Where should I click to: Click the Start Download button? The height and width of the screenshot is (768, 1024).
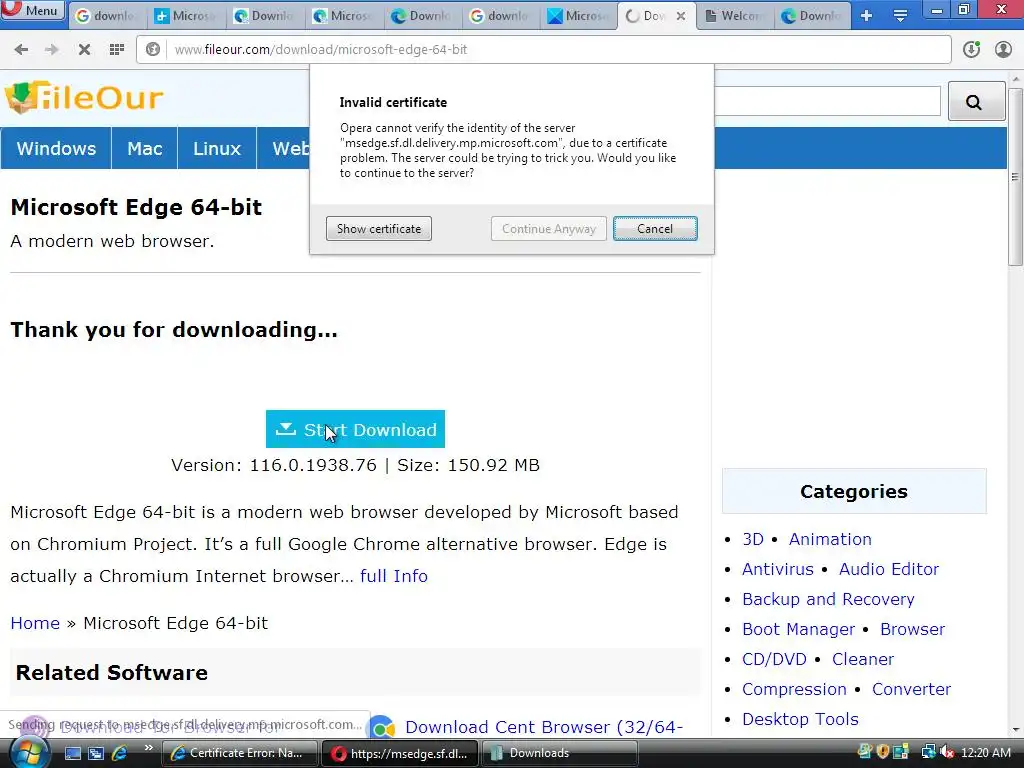click(x=355, y=429)
